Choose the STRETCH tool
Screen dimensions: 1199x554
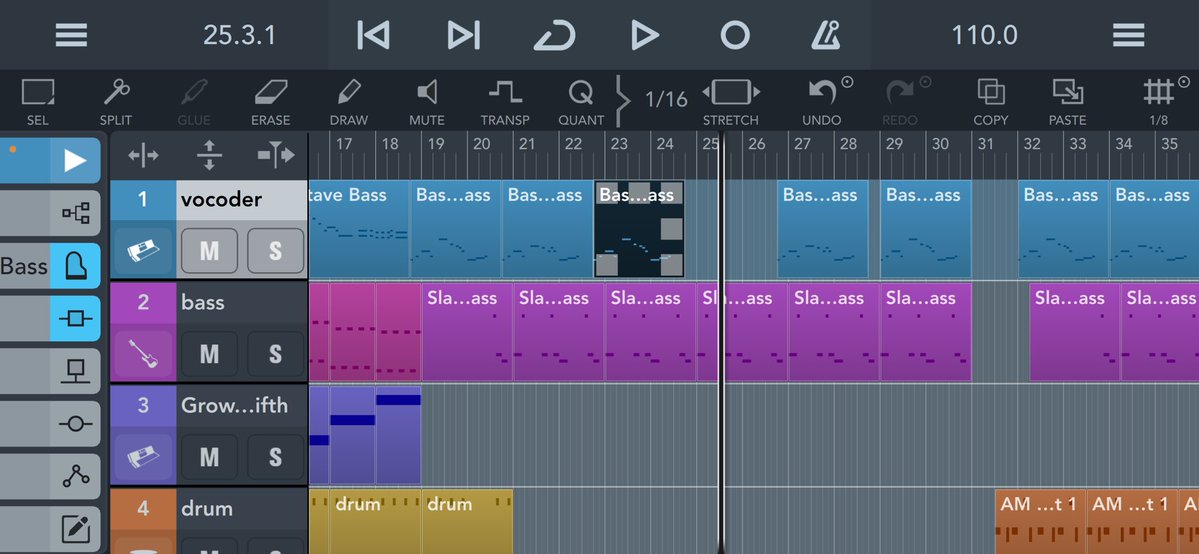click(731, 102)
